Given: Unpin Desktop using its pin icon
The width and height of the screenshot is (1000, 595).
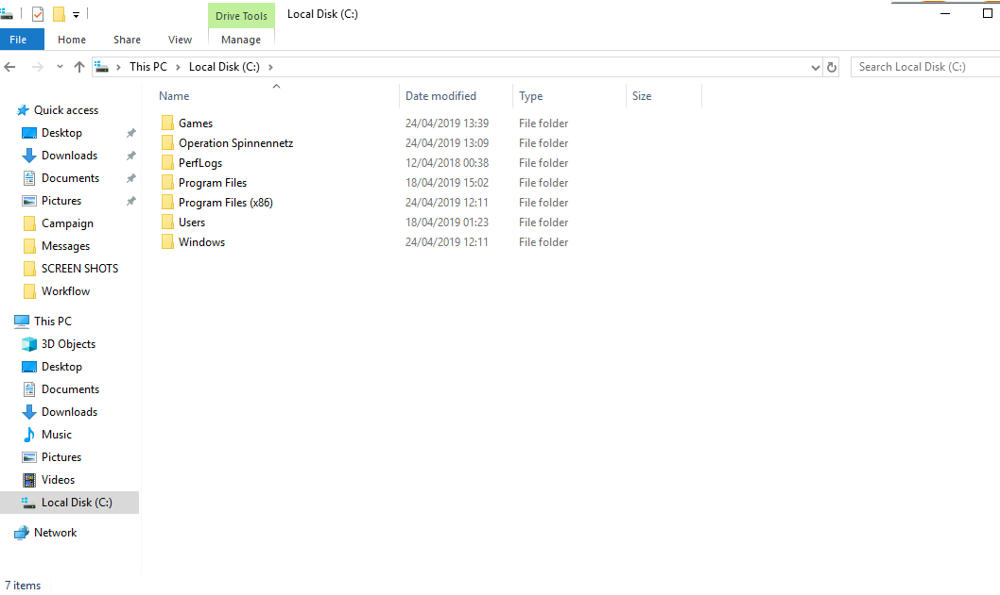Looking at the screenshot, I should (x=131, y=133).
